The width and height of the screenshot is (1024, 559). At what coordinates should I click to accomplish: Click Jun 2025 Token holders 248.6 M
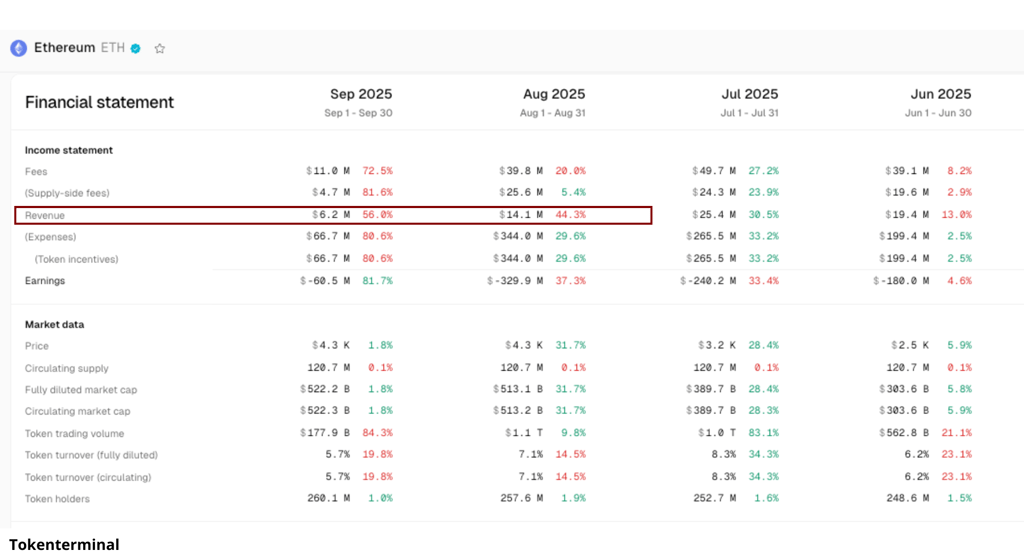(908, 498)
